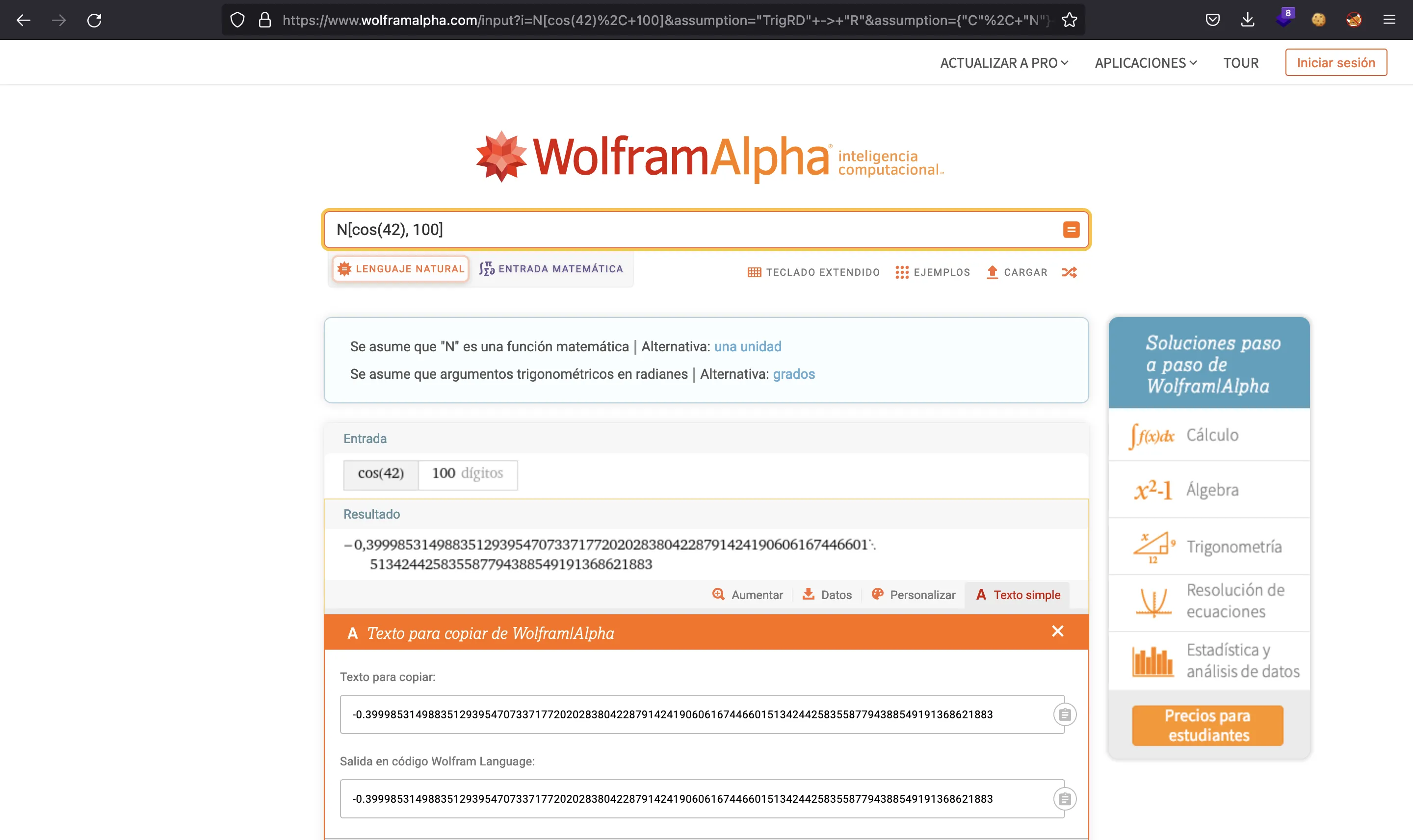The image size is (1413, 840).
Task: Open the Pocket save icon
Action: coord(1213,21)
